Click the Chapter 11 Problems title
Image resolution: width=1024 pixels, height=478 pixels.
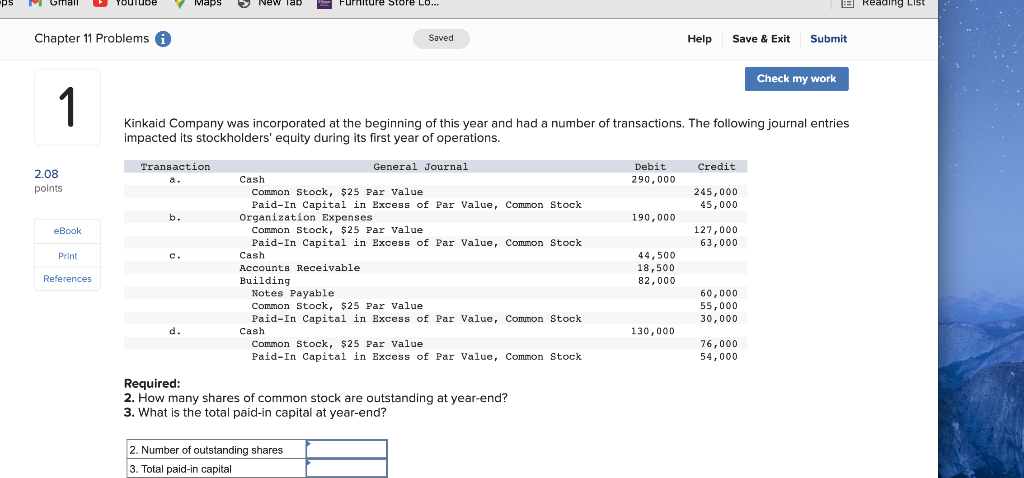tap(91, 39)
